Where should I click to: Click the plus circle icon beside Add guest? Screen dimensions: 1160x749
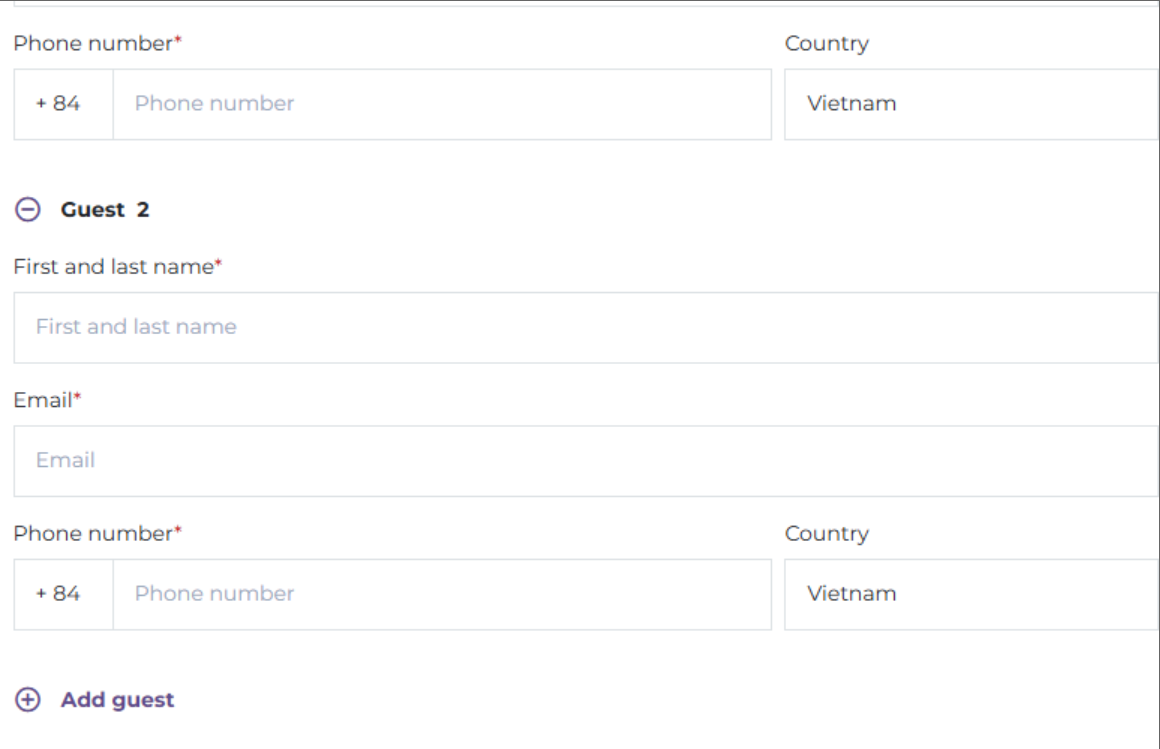coord(29,700)
